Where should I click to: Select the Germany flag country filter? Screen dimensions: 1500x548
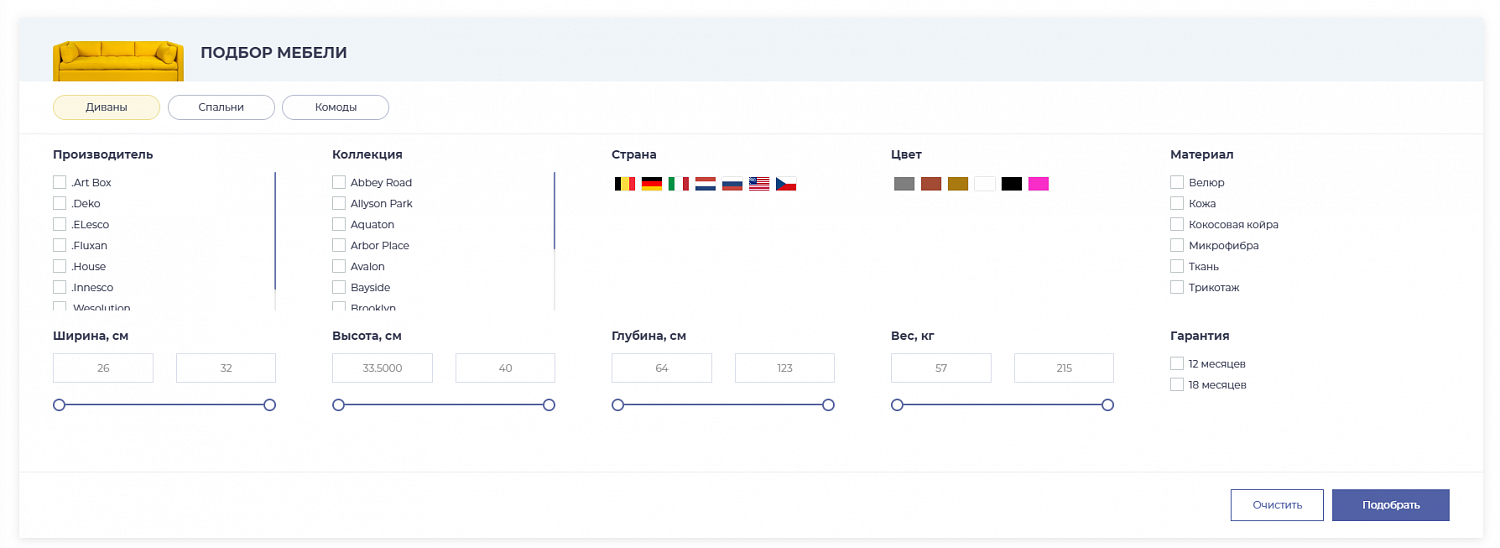[651, 184]
